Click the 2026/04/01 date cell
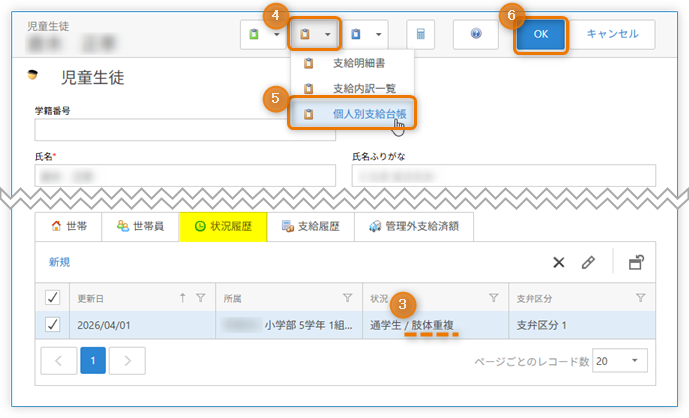The image size is (689, 418). (142, 325)
